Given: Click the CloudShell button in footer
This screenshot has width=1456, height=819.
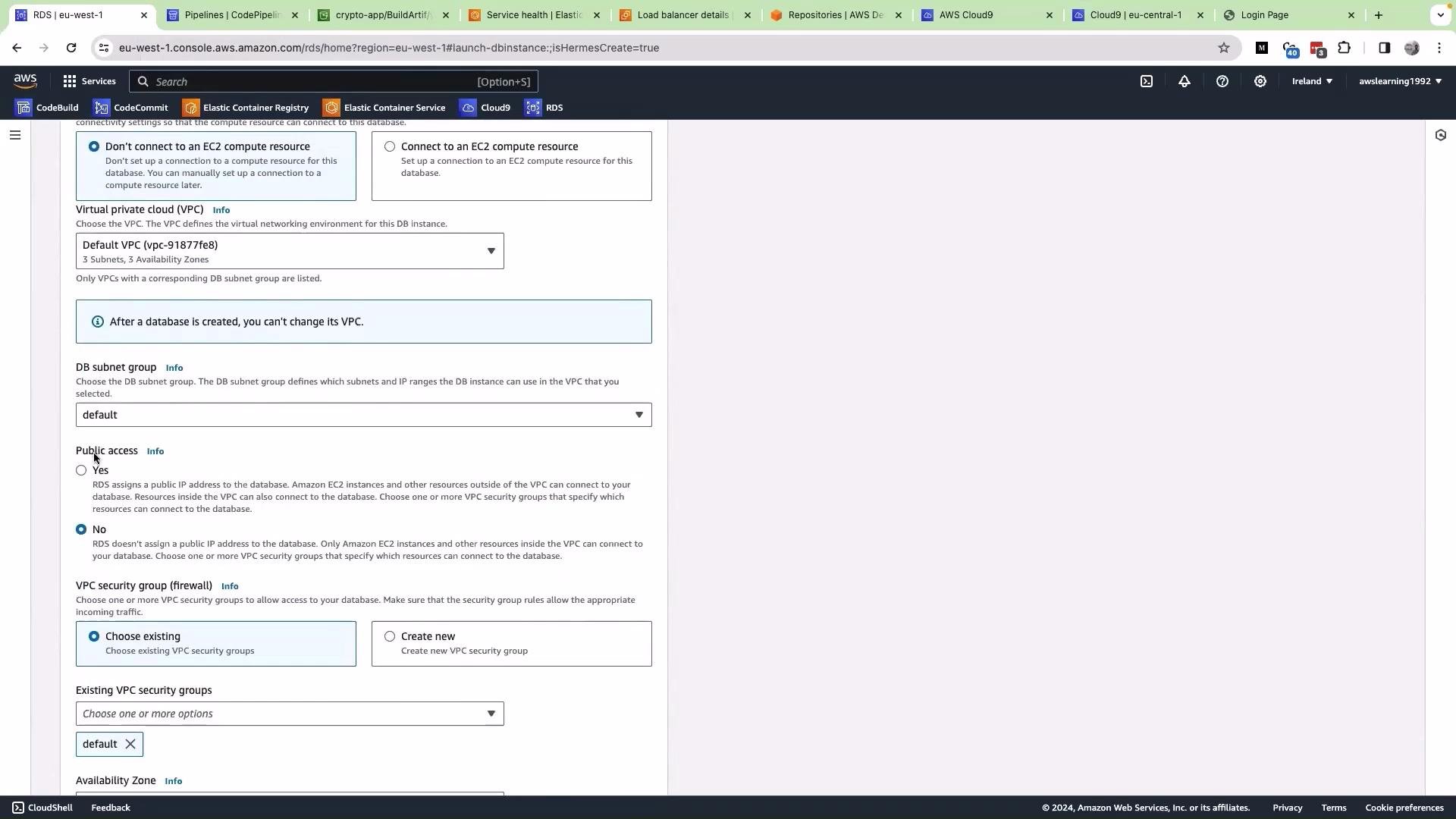Looking at the screenshot, I should (x=42, y=808).
